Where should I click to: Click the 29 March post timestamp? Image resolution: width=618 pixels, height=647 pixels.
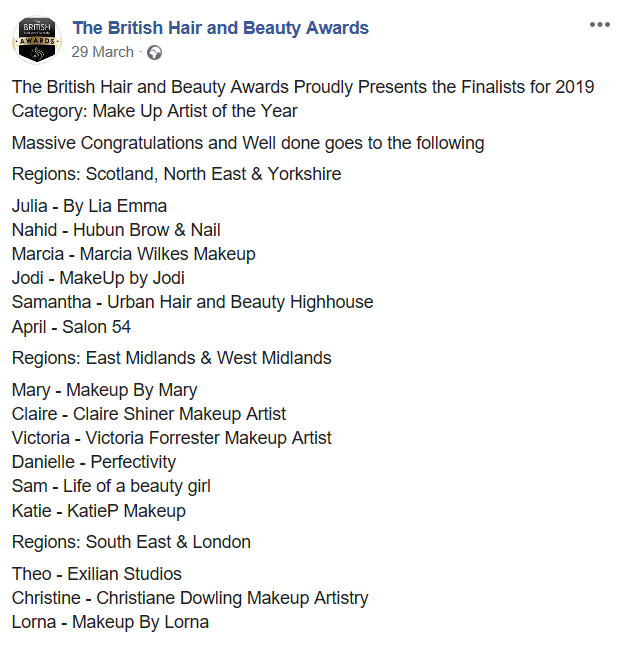(102, 52)
